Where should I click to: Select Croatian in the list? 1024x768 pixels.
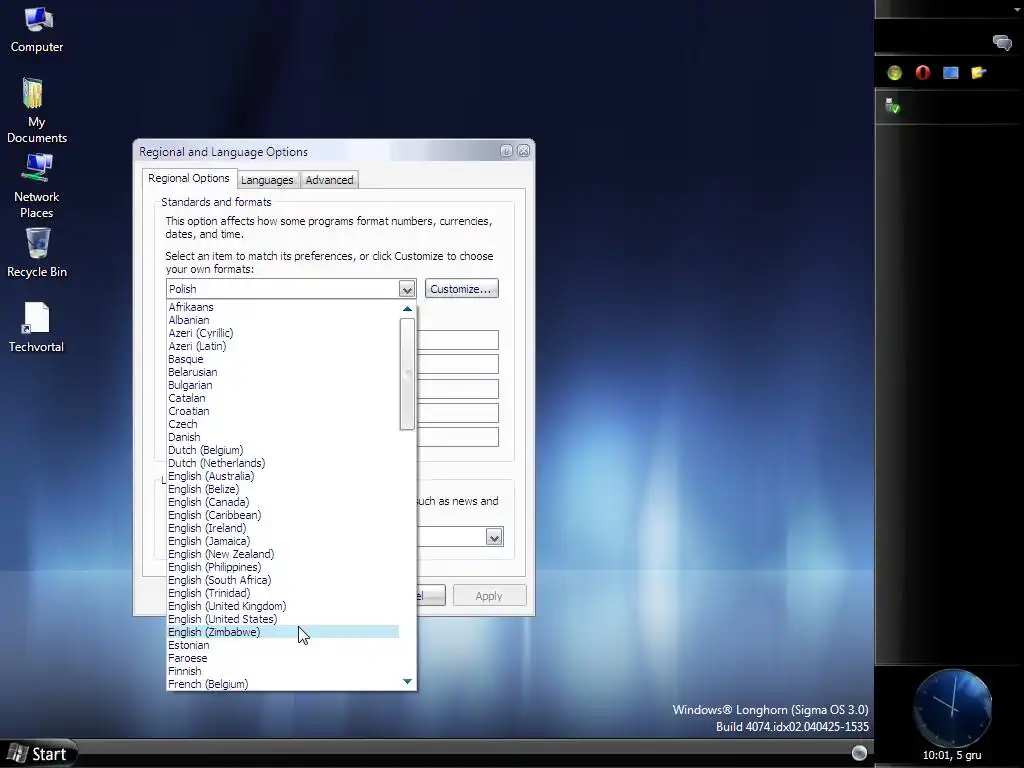point(283,411)
